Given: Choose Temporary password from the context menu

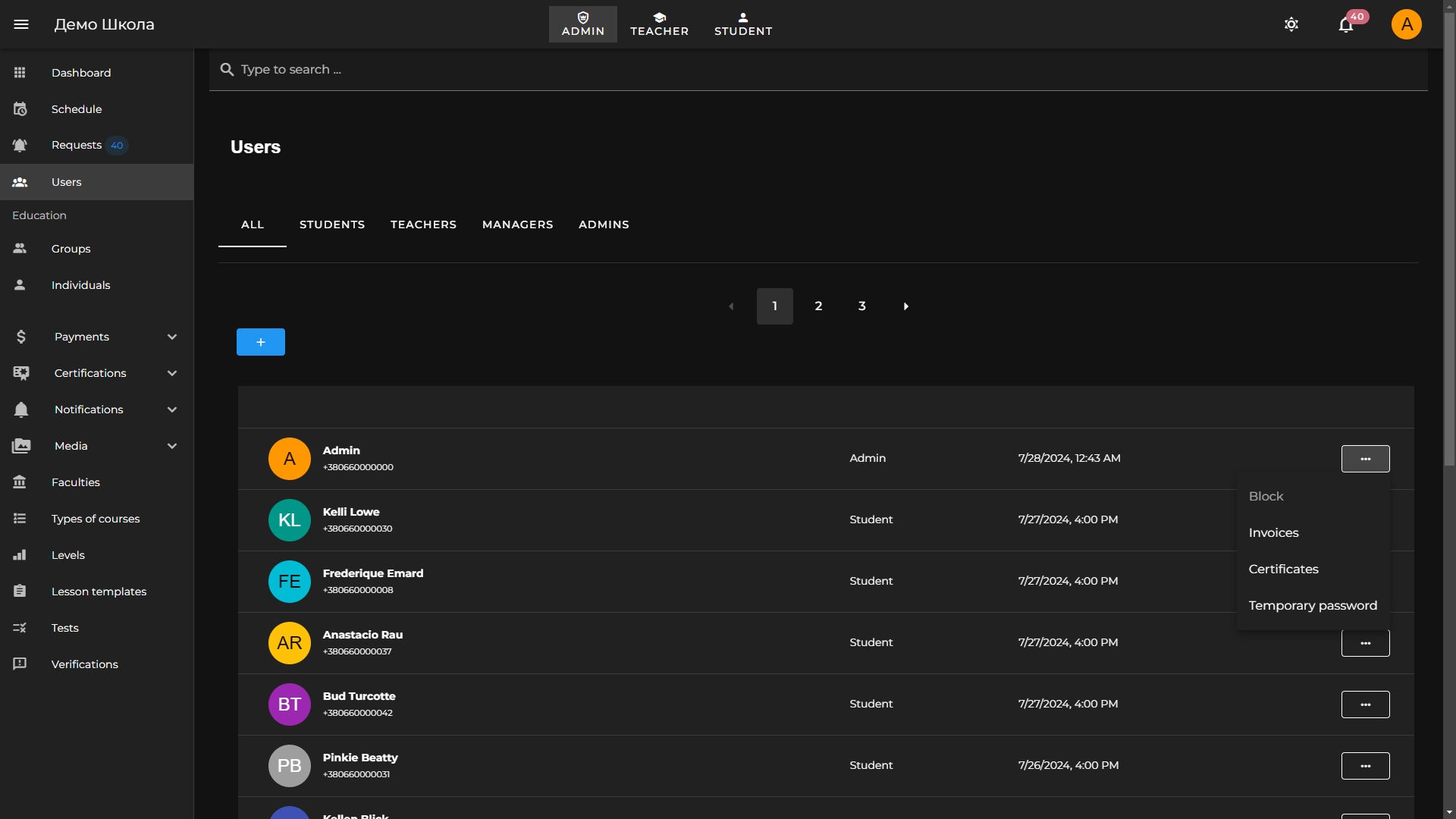Looking at the screenshot, I should coord(1313,606).
